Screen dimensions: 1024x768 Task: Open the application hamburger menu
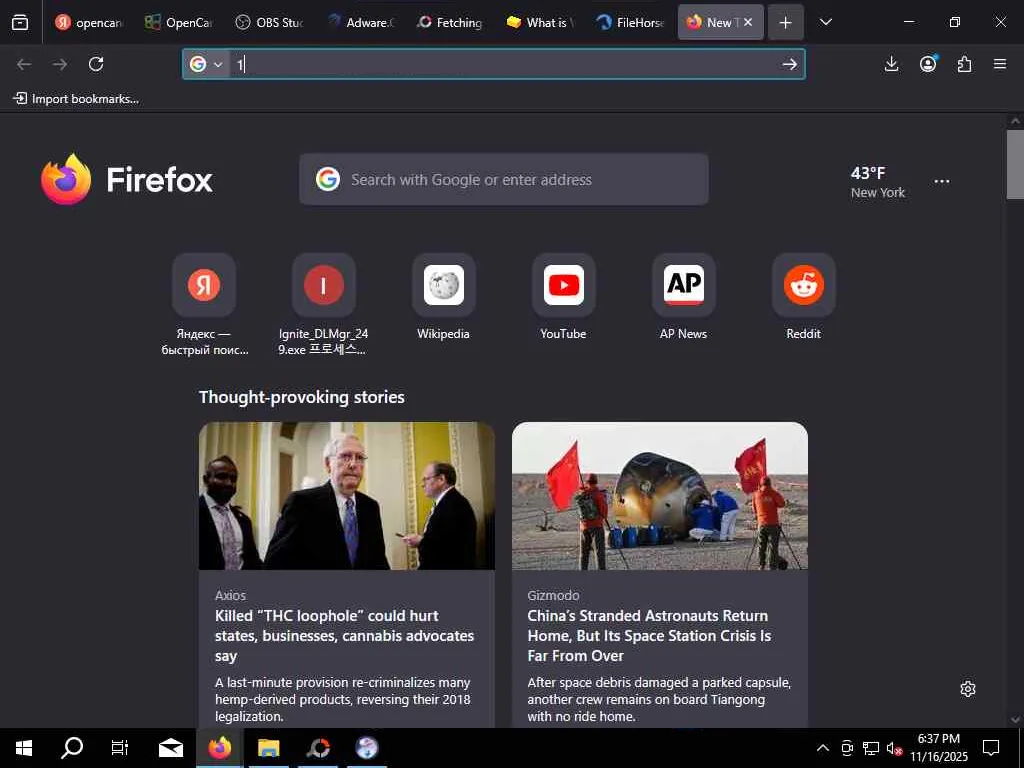coord(1000,64)
